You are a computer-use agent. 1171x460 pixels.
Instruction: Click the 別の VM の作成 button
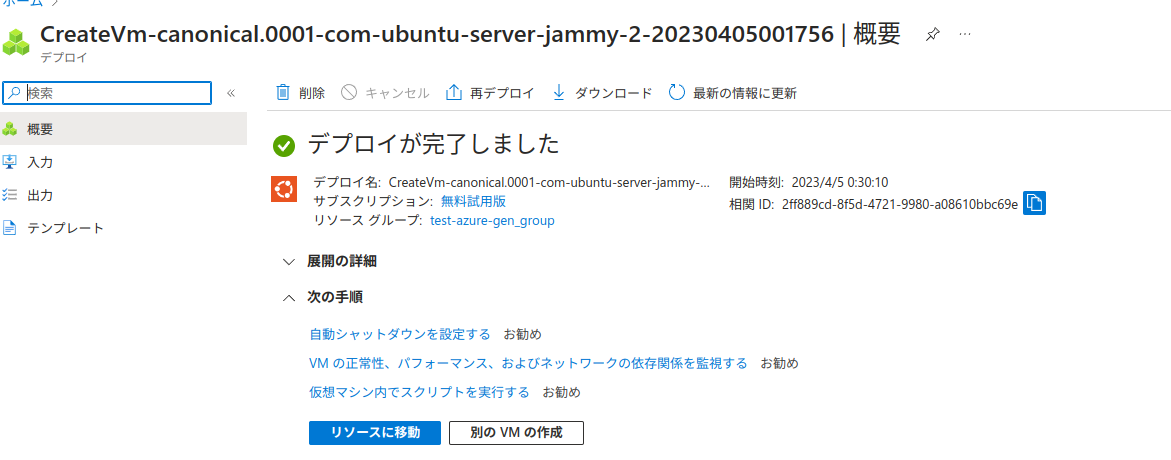click(x=516, y=432)
